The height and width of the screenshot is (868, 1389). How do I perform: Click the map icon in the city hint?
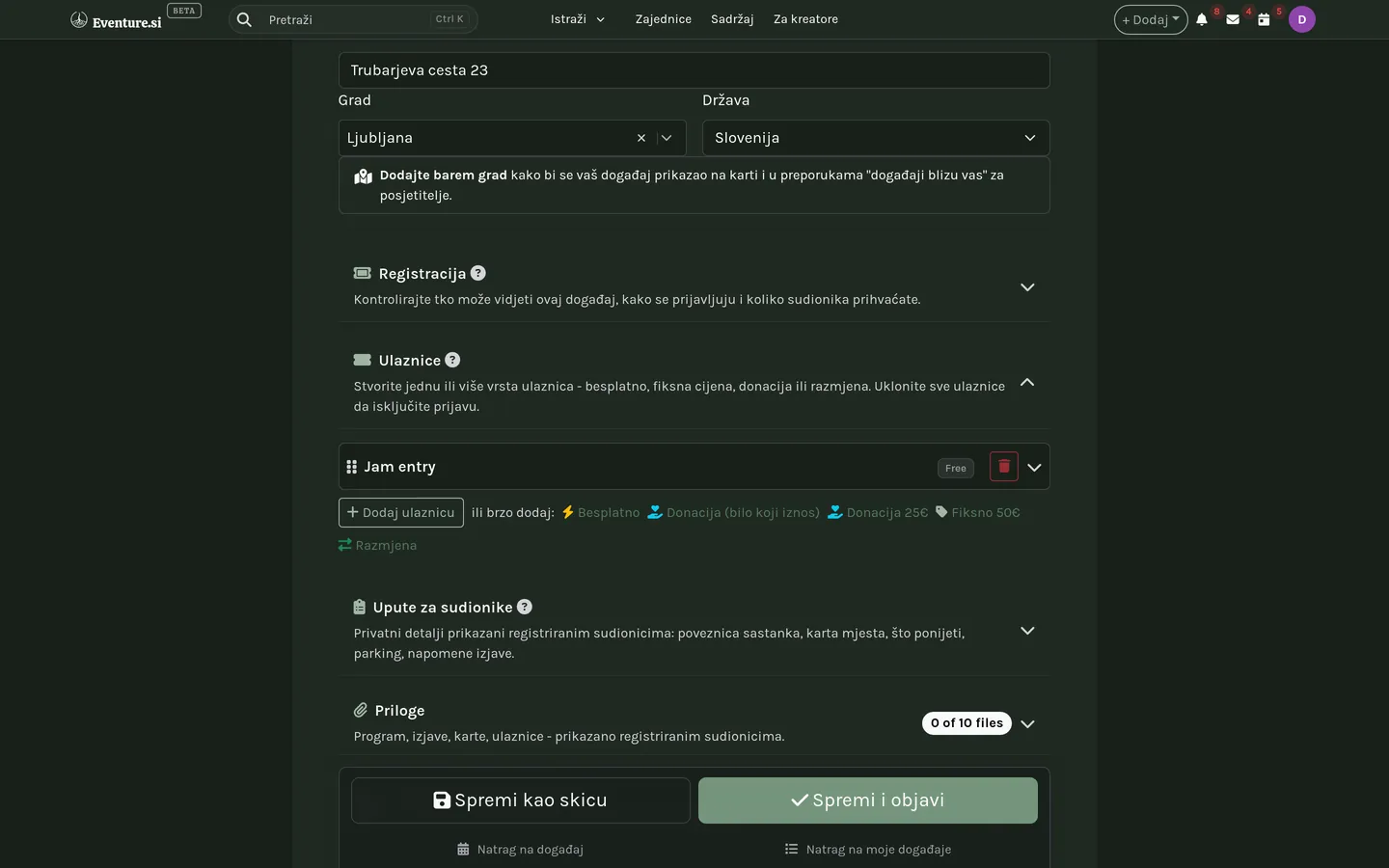coord(364,176)
